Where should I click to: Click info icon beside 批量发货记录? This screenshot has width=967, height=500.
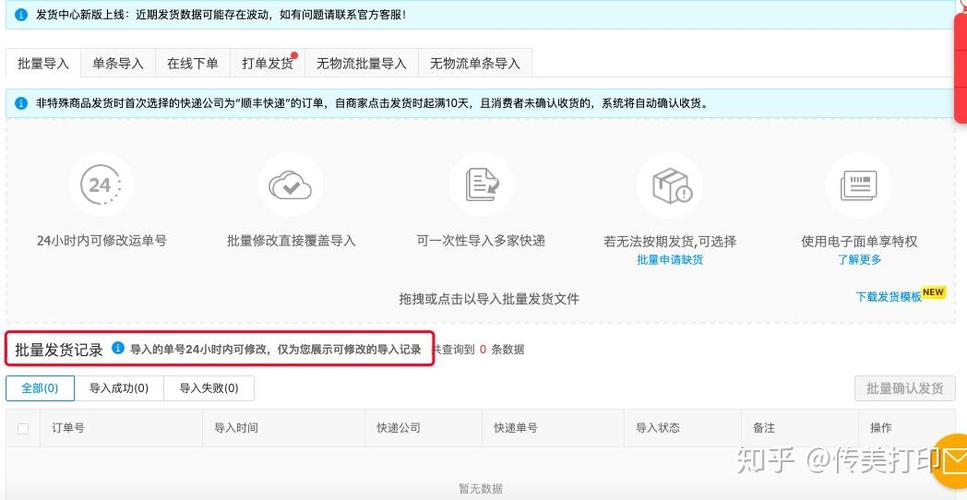coord(118,348)
